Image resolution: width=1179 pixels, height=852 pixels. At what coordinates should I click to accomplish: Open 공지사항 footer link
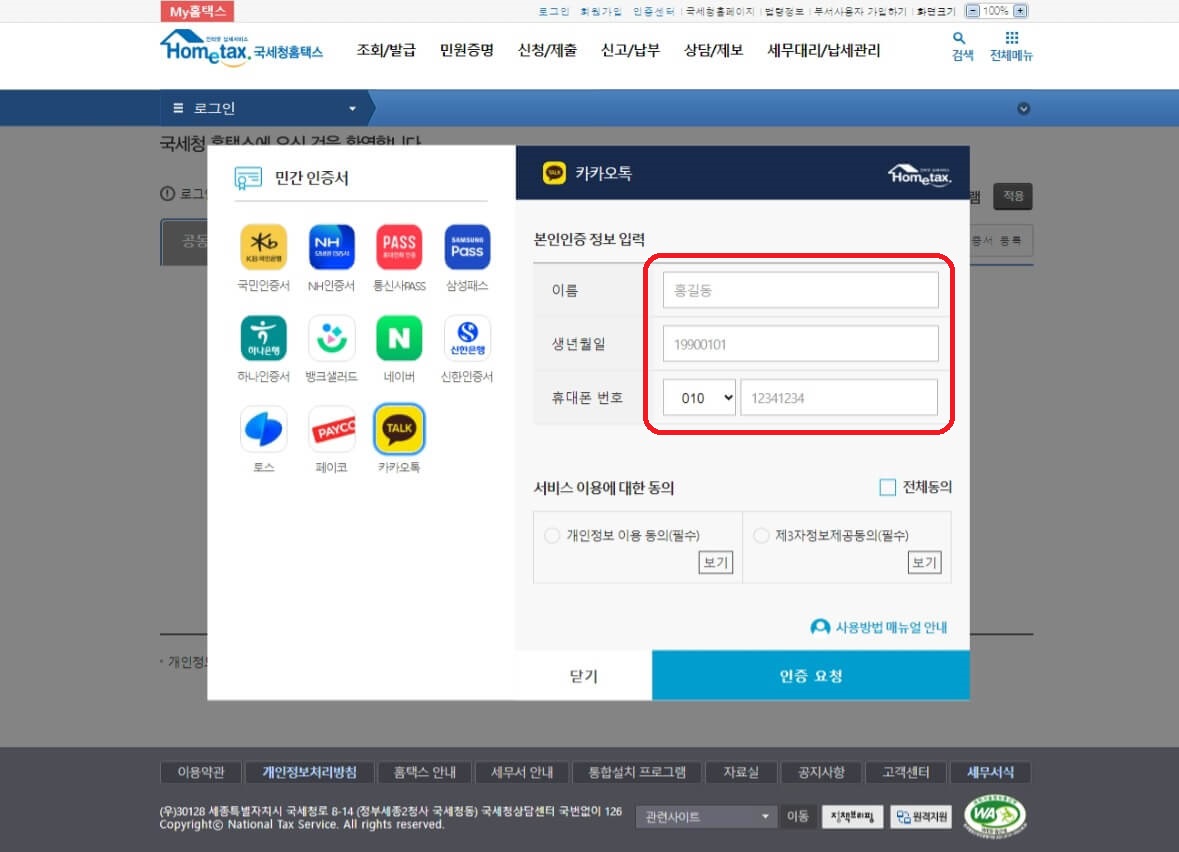(821, 772)
